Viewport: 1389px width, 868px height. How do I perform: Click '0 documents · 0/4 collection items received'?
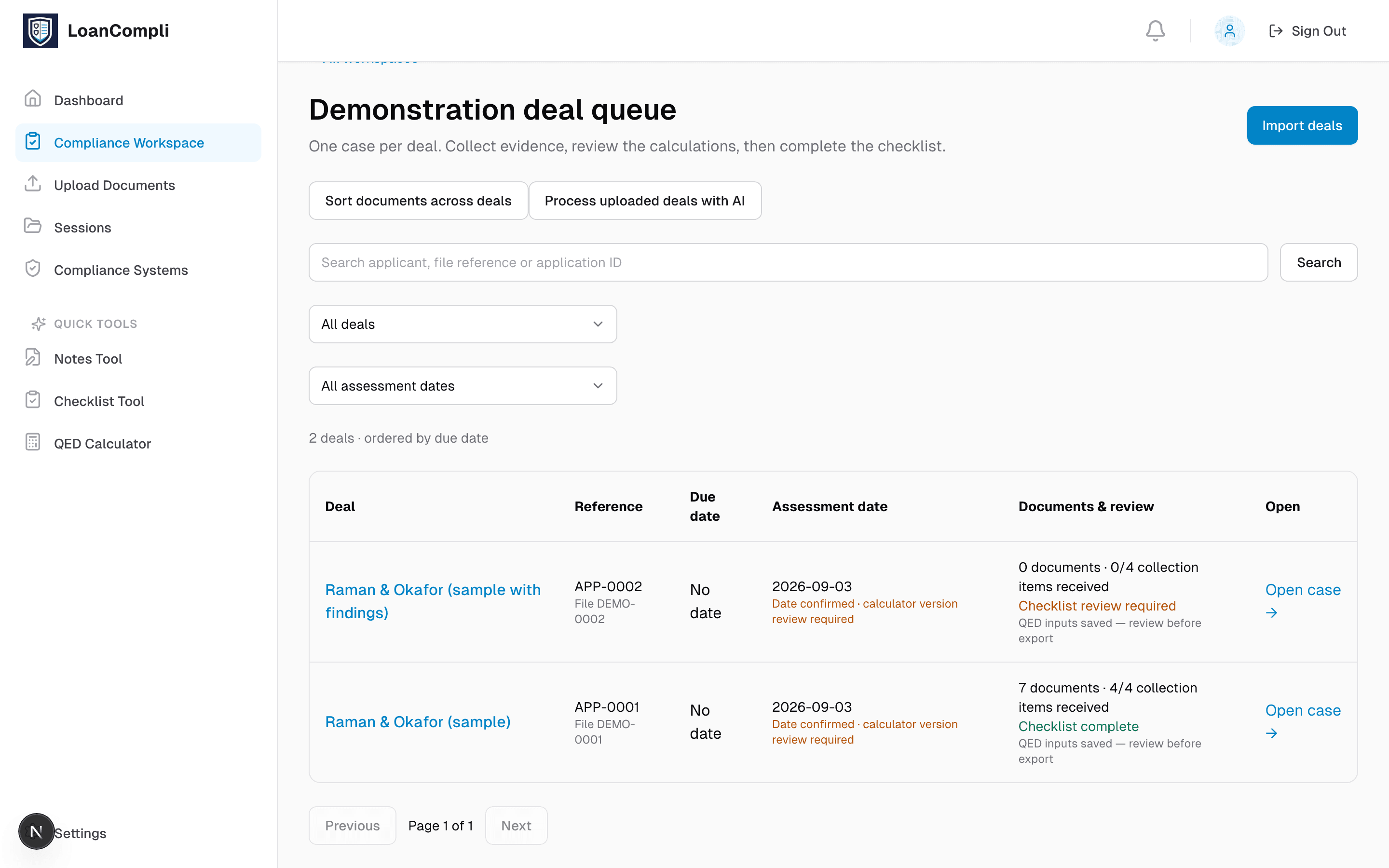click(1108, 576)
